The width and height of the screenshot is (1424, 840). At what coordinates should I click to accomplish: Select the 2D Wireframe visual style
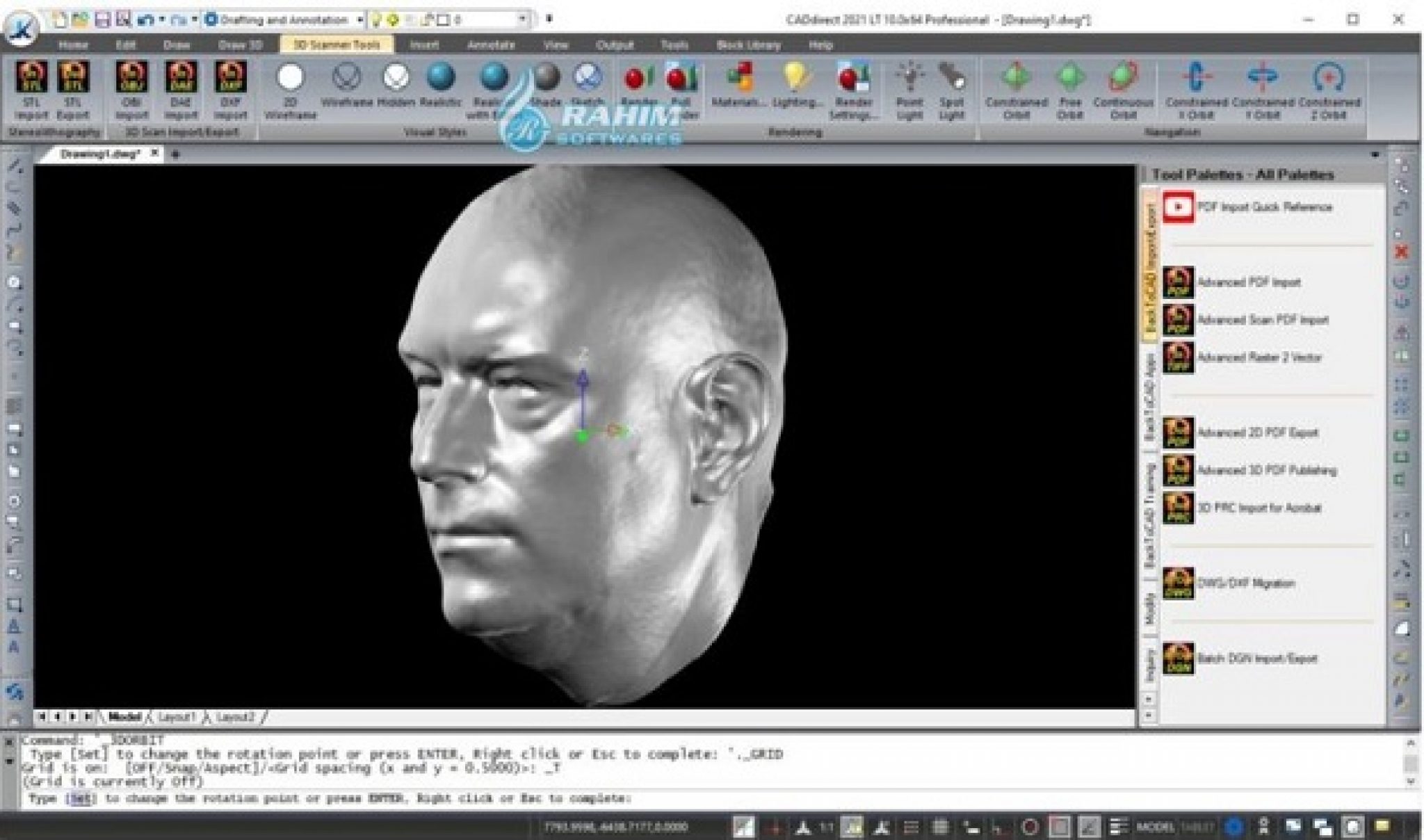point(290,78)
